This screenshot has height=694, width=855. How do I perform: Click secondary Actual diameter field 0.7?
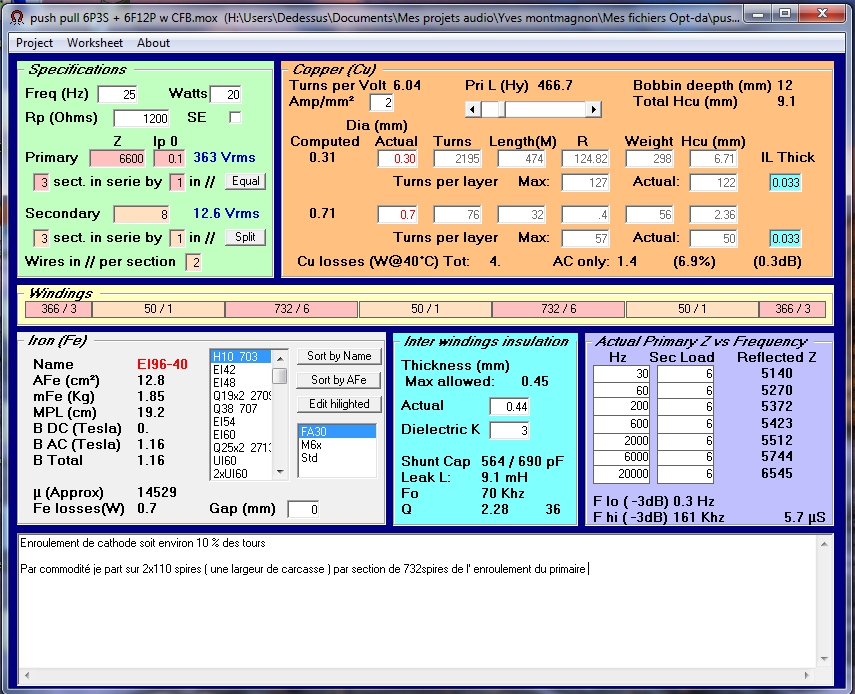(x=398, y=214)
